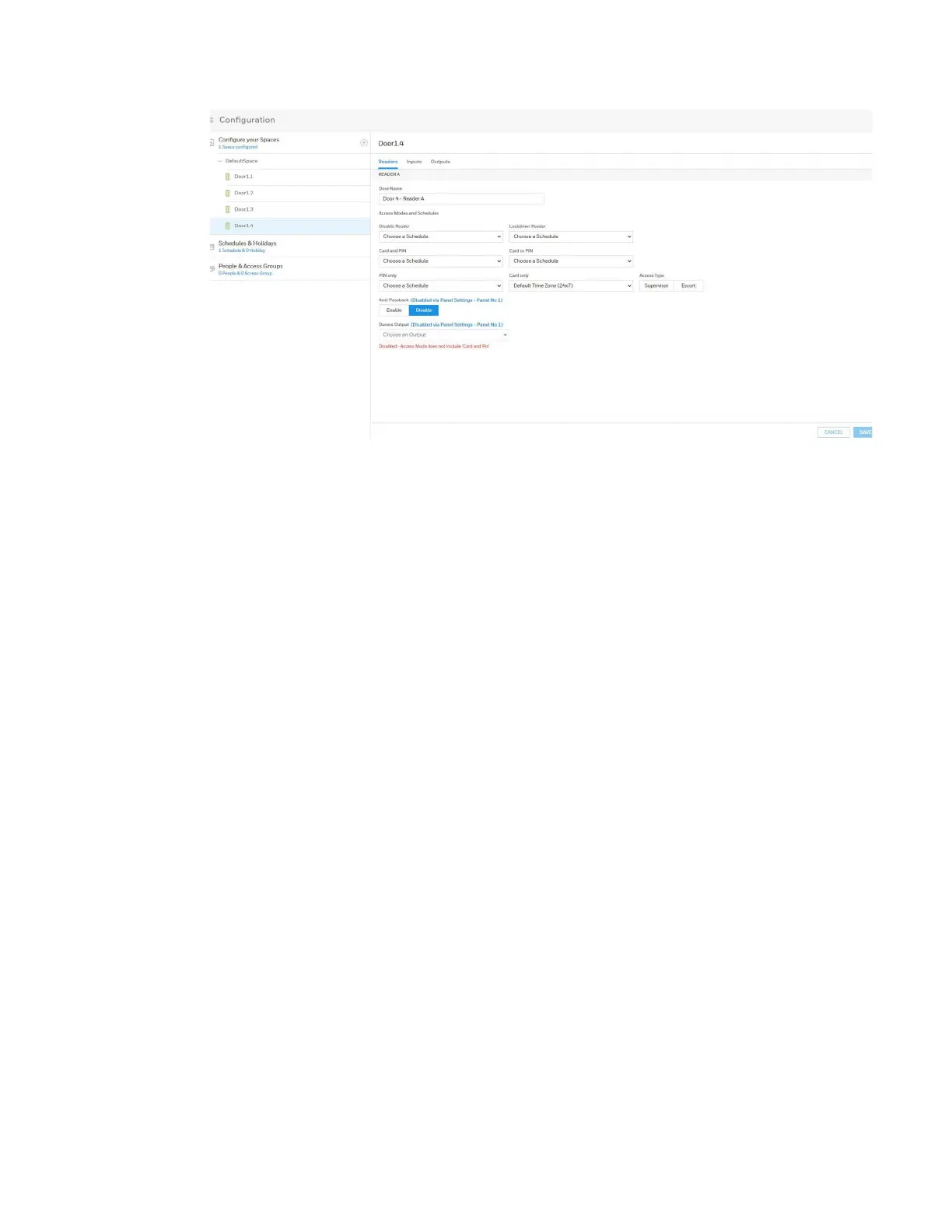Open the Card only Default Time Zone dropdown
Screen dimensions: 952x1232
point(571,285)
